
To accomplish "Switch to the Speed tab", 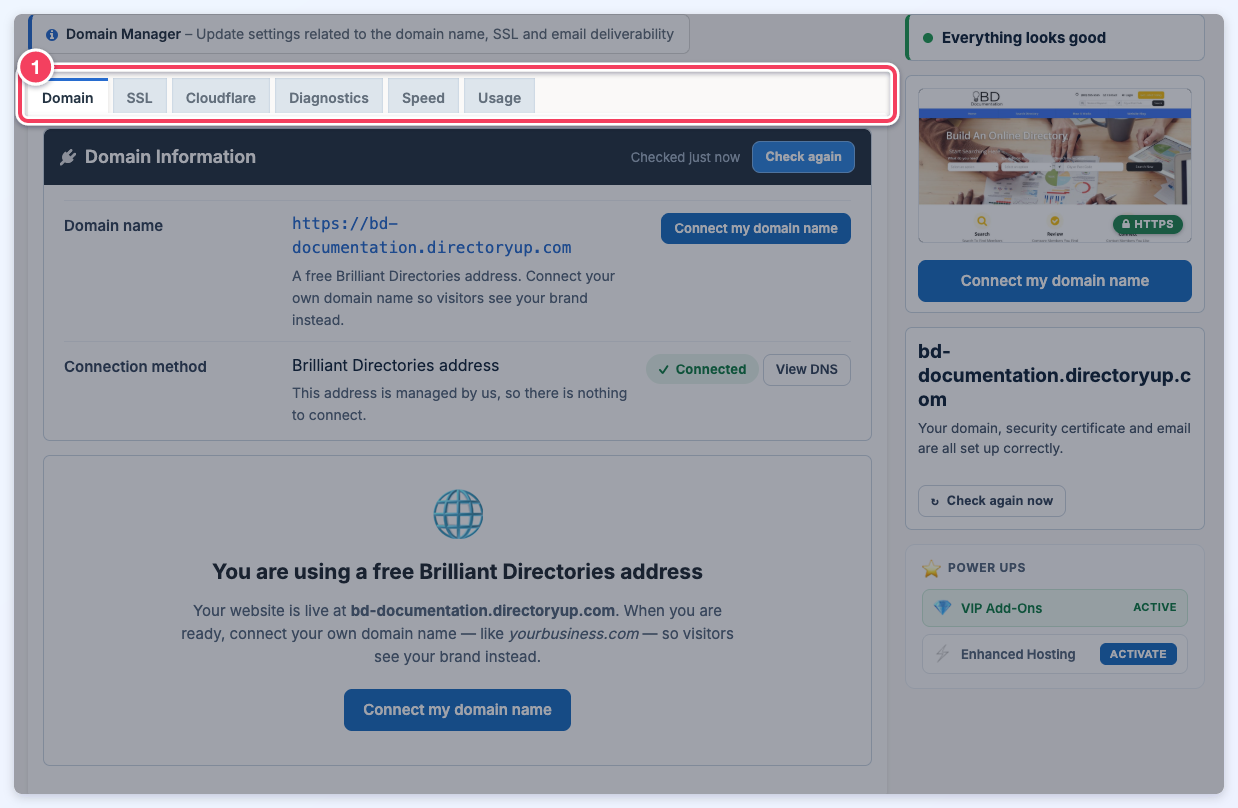I will point(423,97).
